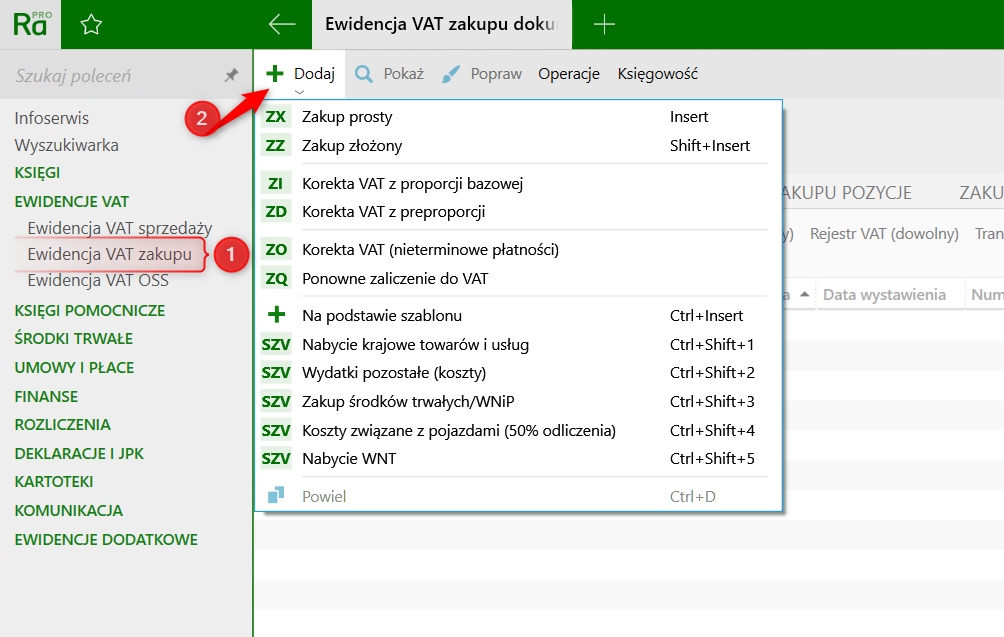1004x637 pixels.
Task: Click the back arrow icon
Action: click(282, 25)
